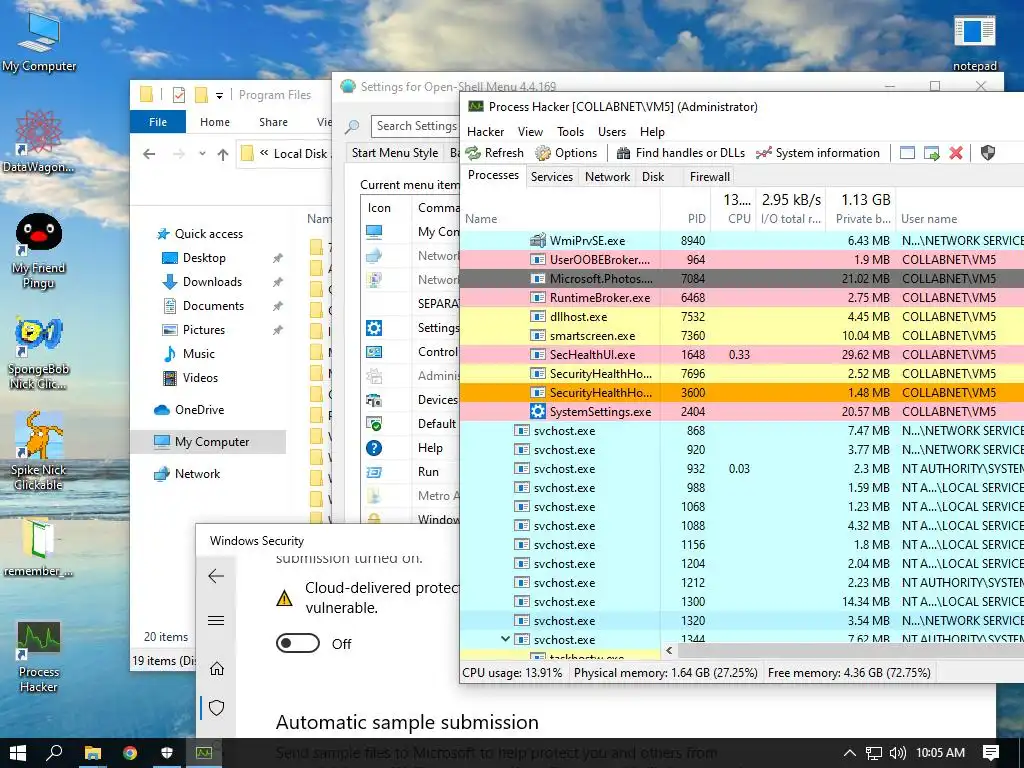Open Pictures in Explorer navigation pane
This screenshot has width=1024, height=768.
click(193, 330)
